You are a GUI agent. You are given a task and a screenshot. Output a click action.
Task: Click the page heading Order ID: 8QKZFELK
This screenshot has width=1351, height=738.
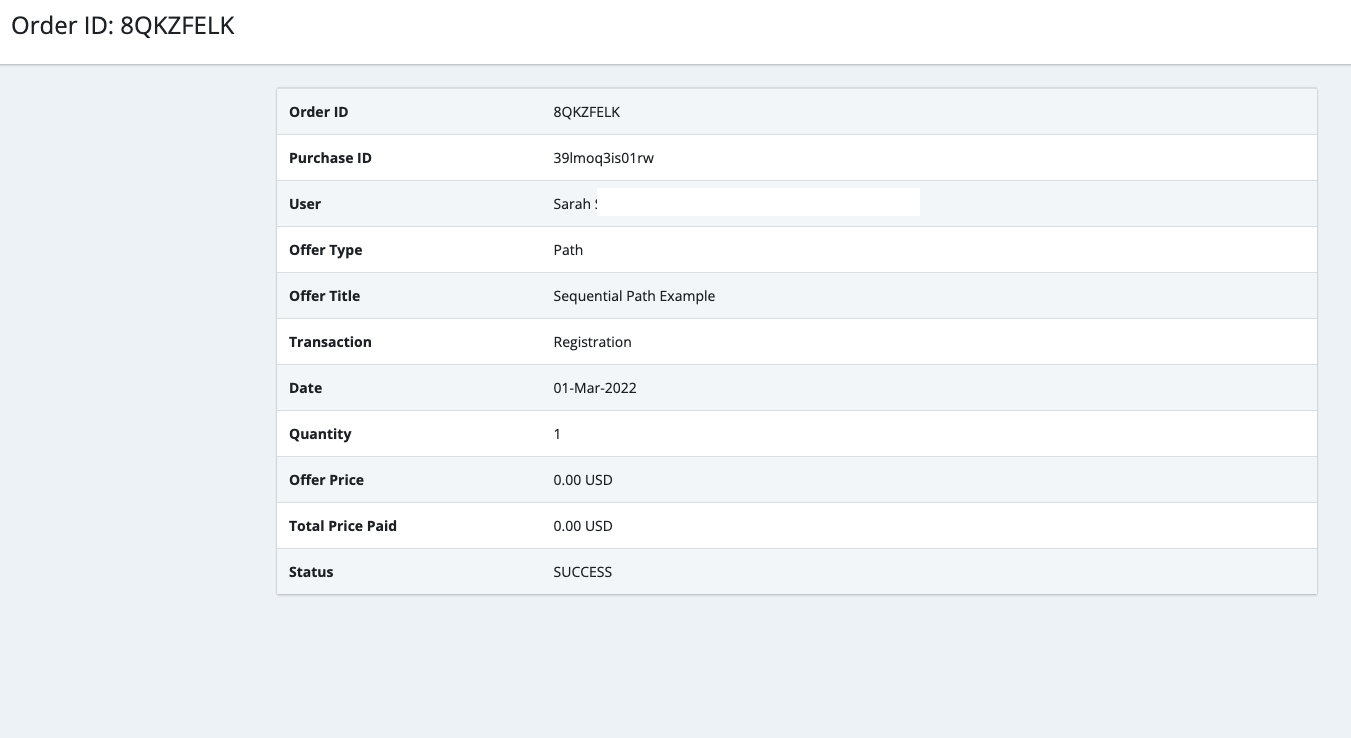click(x=123, y=26)
